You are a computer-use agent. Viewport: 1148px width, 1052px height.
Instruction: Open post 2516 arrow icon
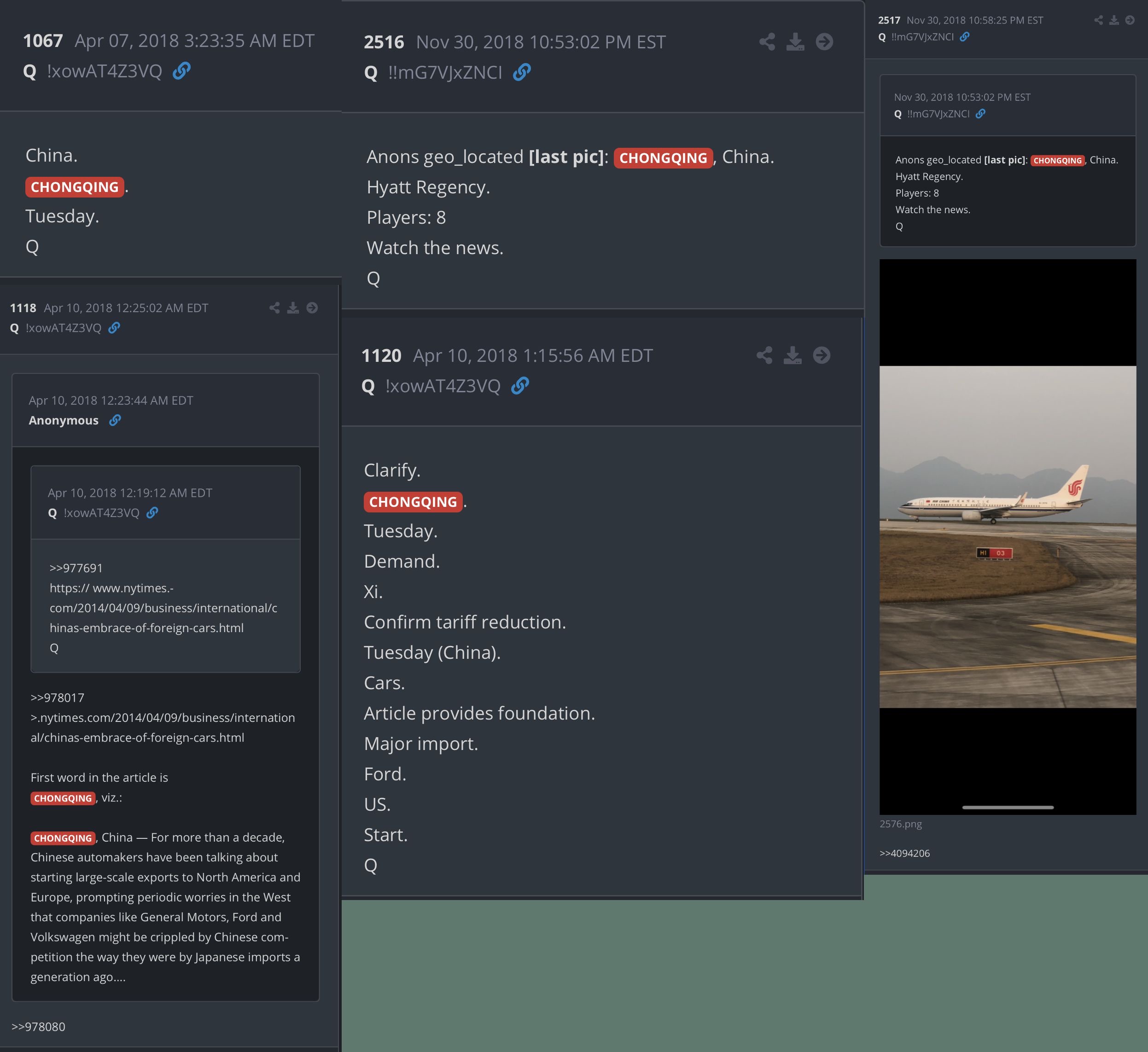tap(824, 41)
